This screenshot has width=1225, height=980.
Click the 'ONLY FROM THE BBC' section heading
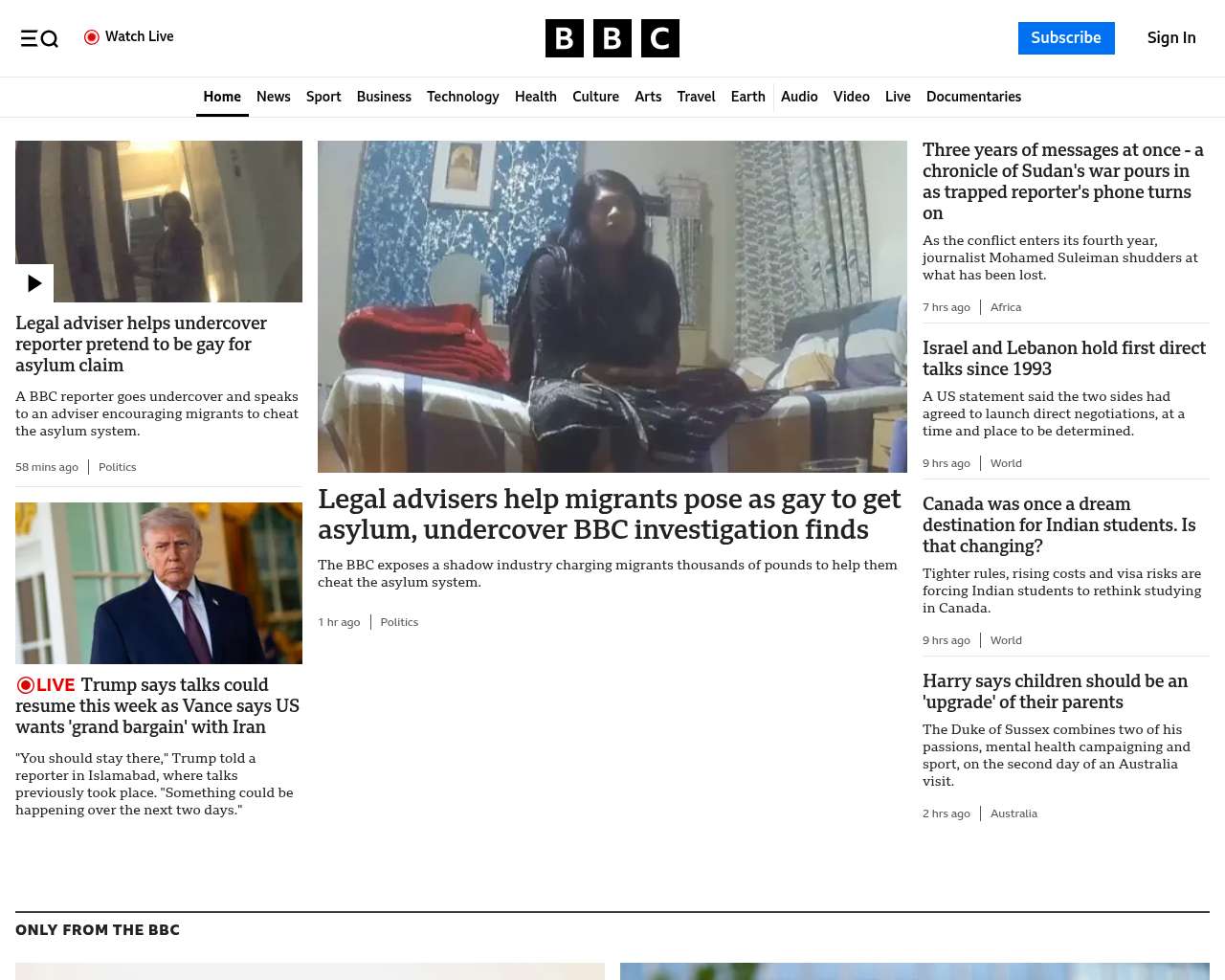point(98,930)
